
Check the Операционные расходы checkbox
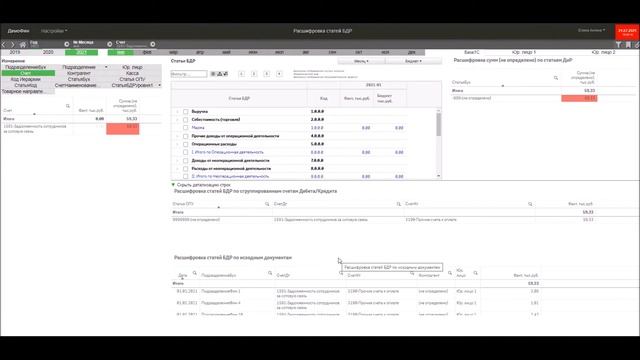coord(186,144)
